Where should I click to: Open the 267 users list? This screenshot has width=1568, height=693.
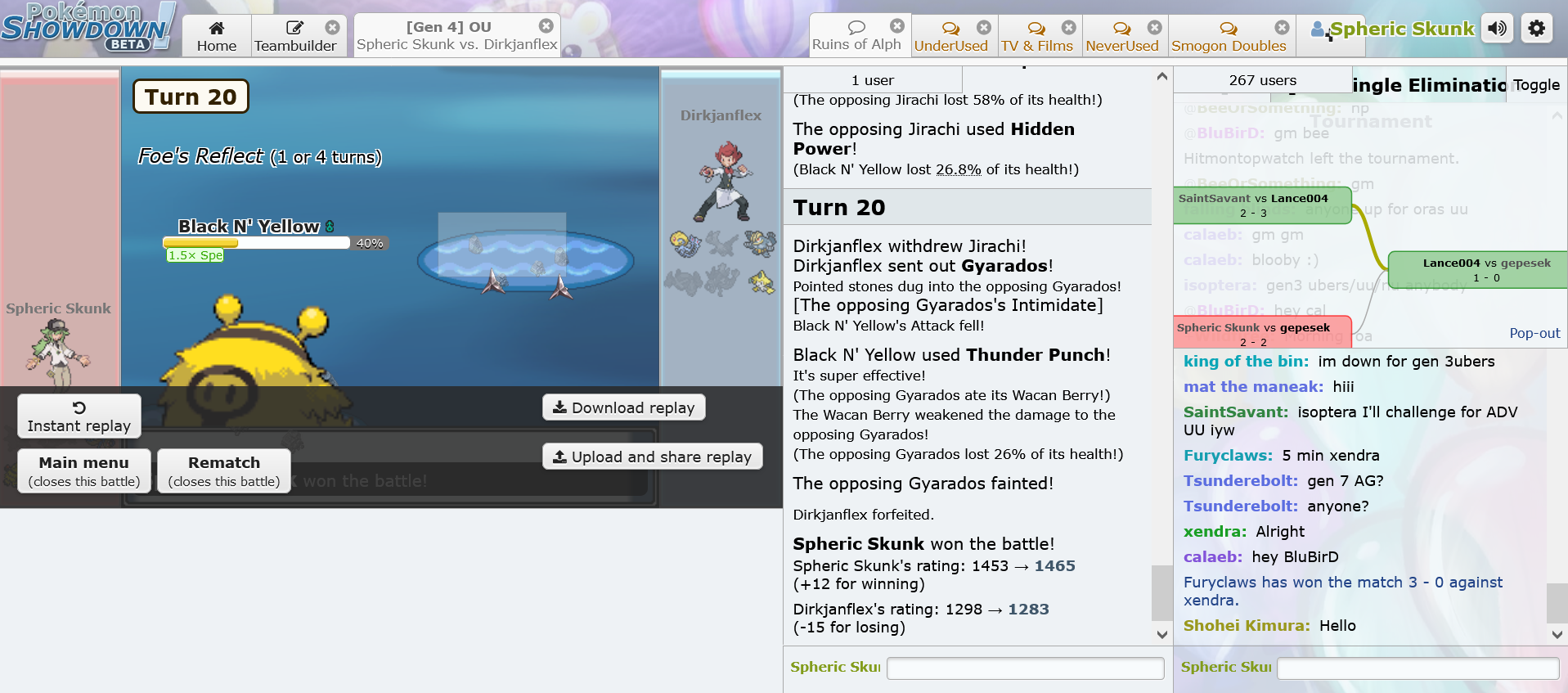click(1262, 80)
